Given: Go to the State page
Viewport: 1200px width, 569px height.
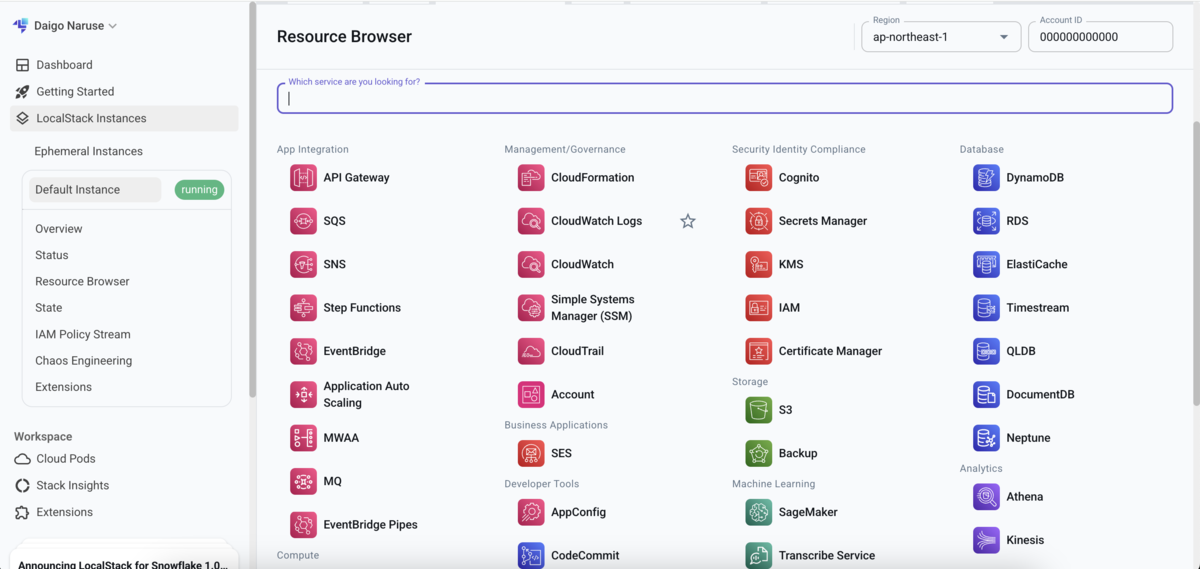Looking at the screenshot, I should tap(49, 308).
